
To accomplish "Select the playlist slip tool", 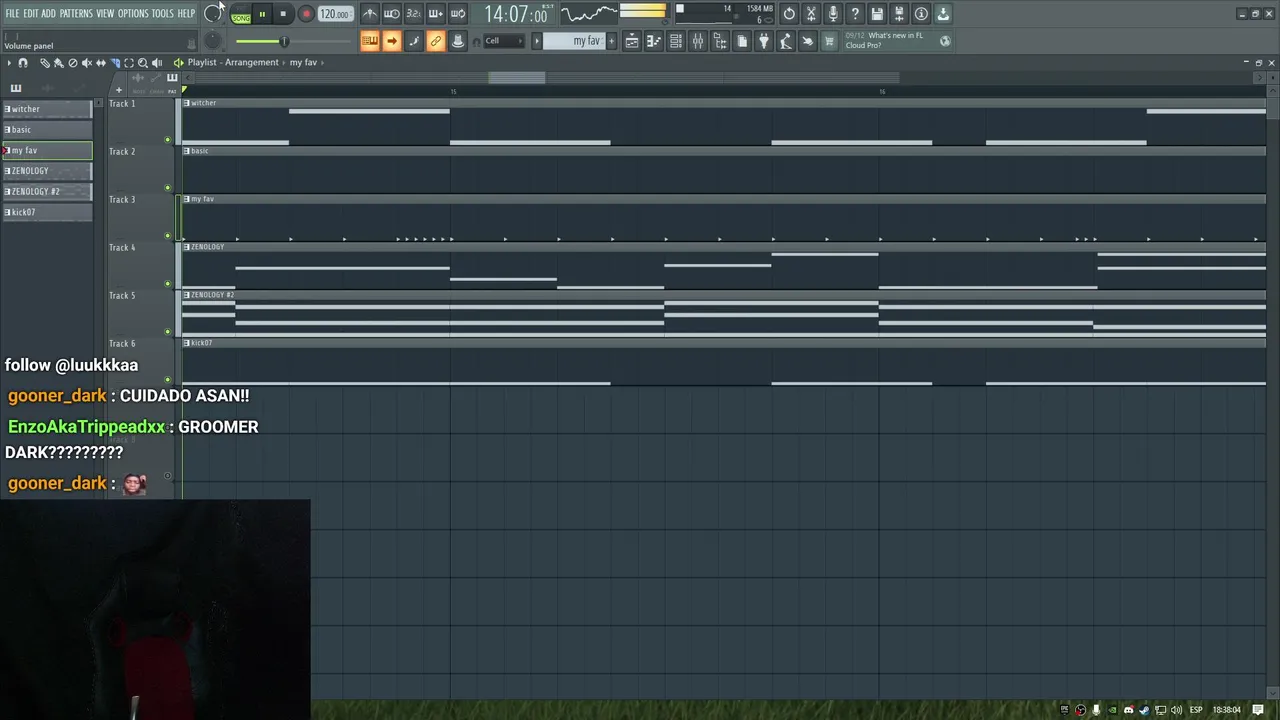I will pyautogui.click(x=100, y=62).
